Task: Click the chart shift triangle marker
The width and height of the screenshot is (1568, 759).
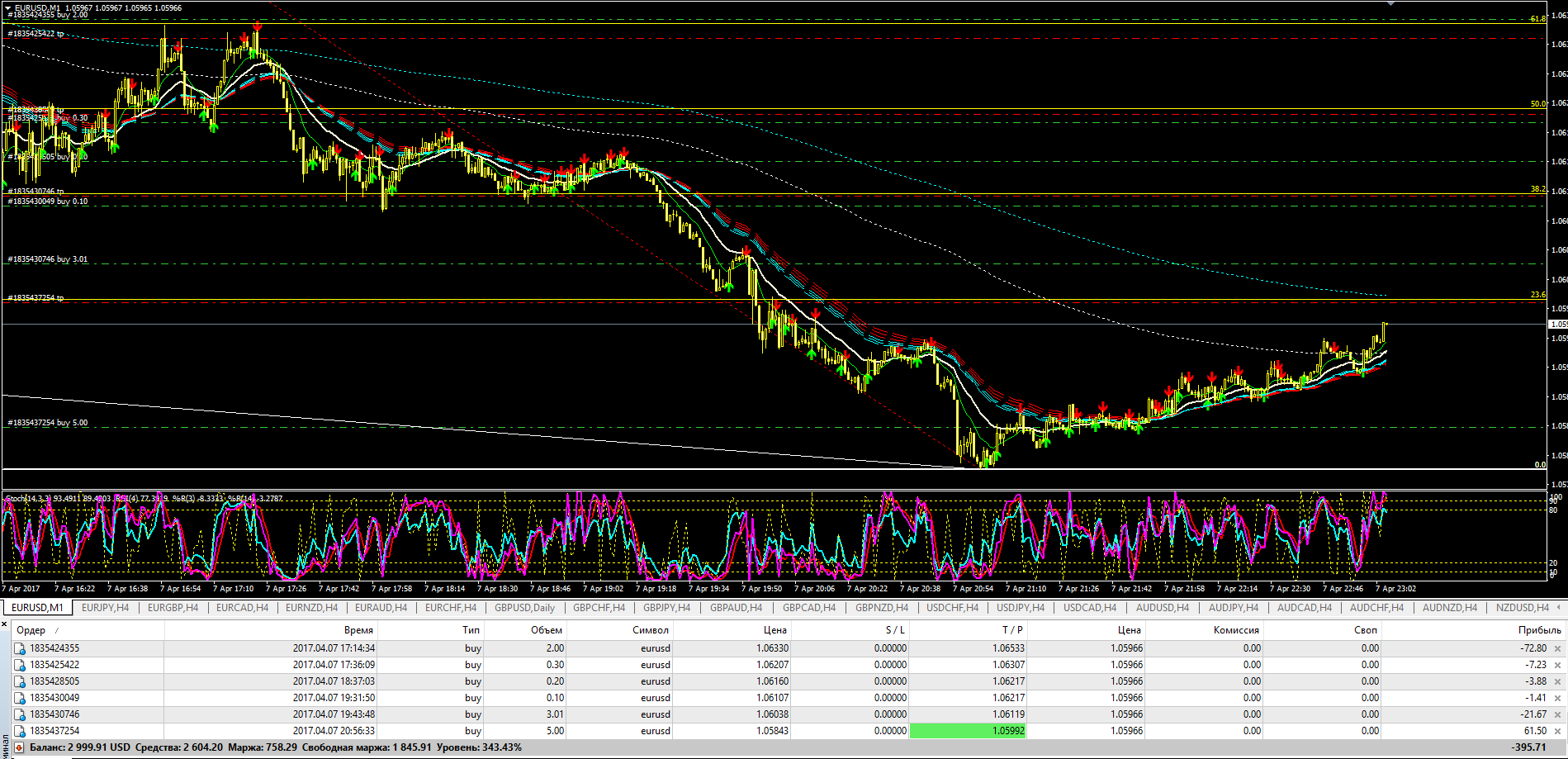Action: (x=1390, y=3)
